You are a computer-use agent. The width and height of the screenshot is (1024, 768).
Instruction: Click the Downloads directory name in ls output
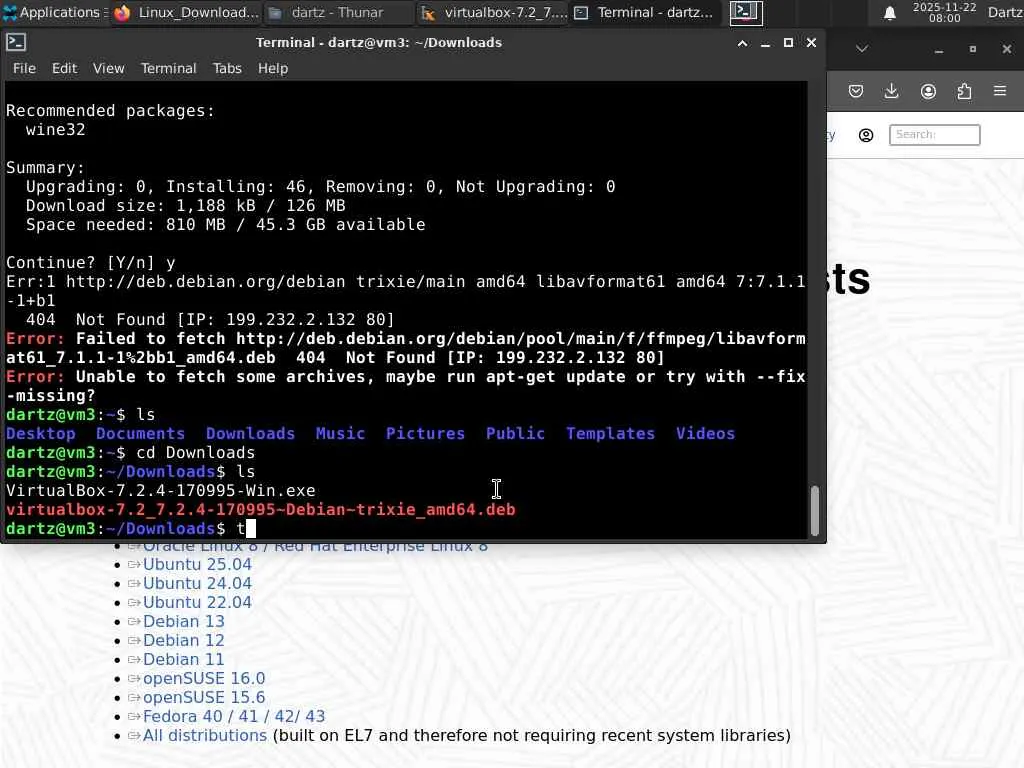[250, 434]
